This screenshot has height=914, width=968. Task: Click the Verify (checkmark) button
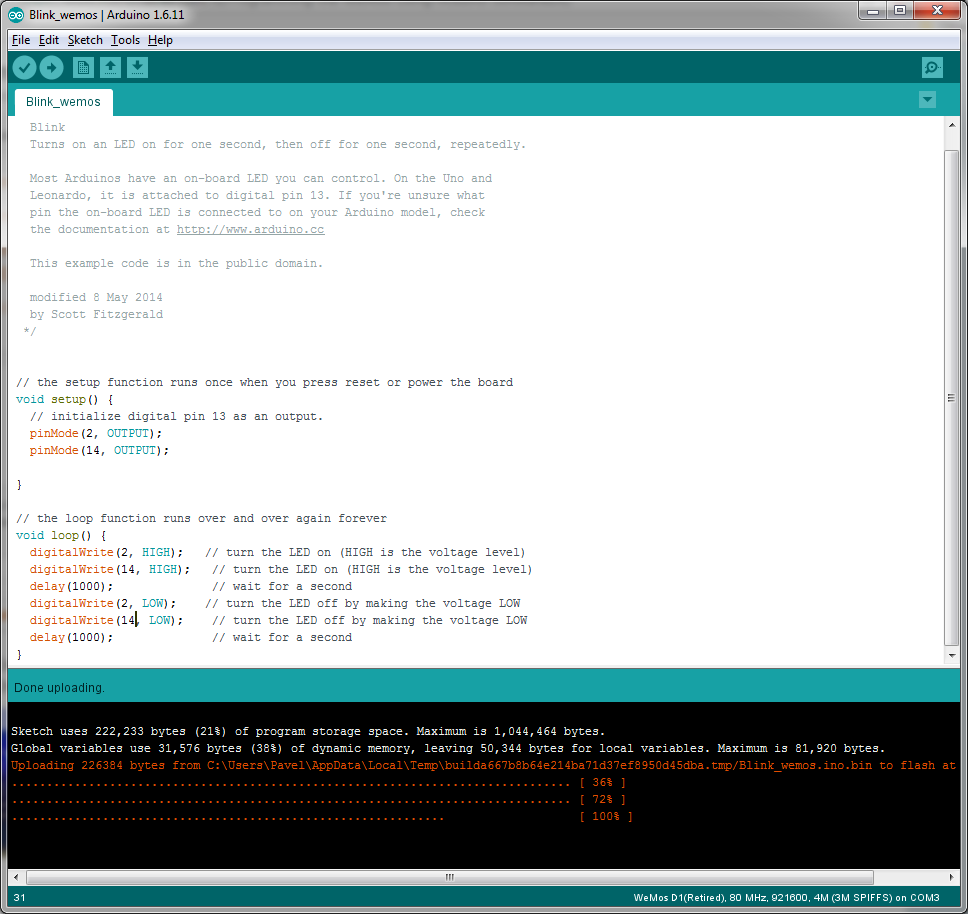tap(23, 67)
